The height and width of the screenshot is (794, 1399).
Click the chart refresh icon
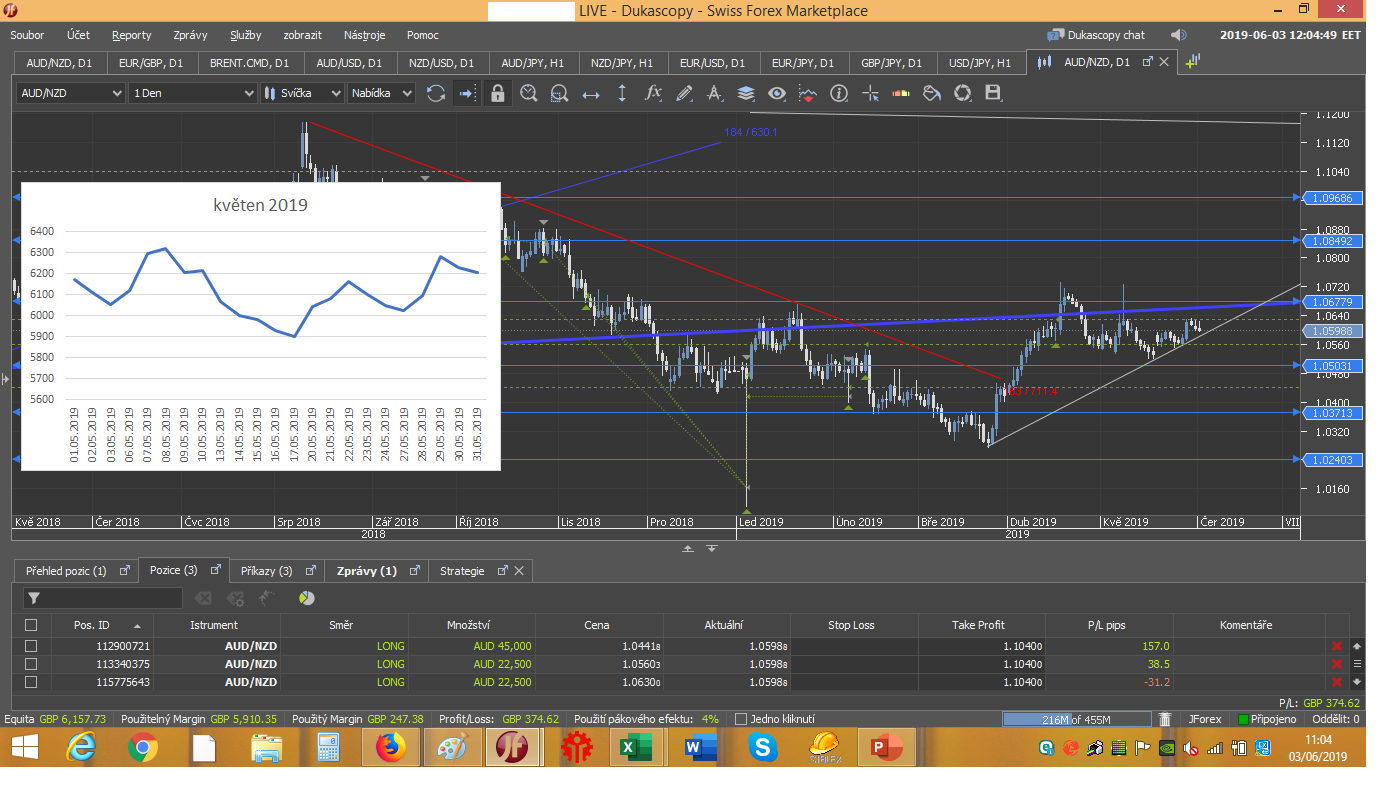click(436, 93)
